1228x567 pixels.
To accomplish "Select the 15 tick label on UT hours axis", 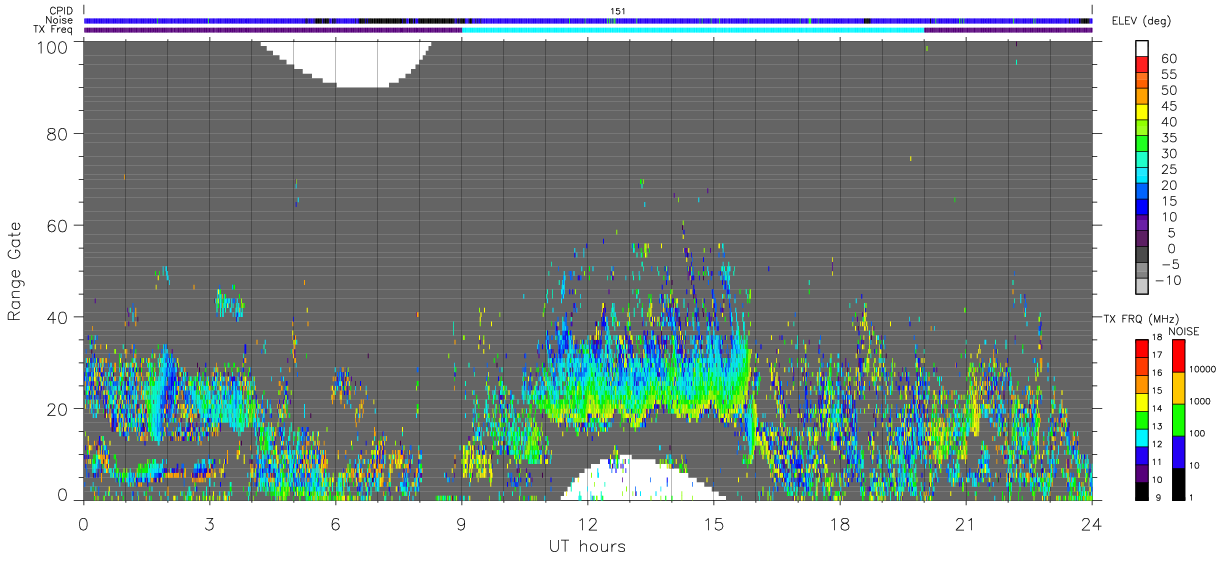I will (714, 524).
